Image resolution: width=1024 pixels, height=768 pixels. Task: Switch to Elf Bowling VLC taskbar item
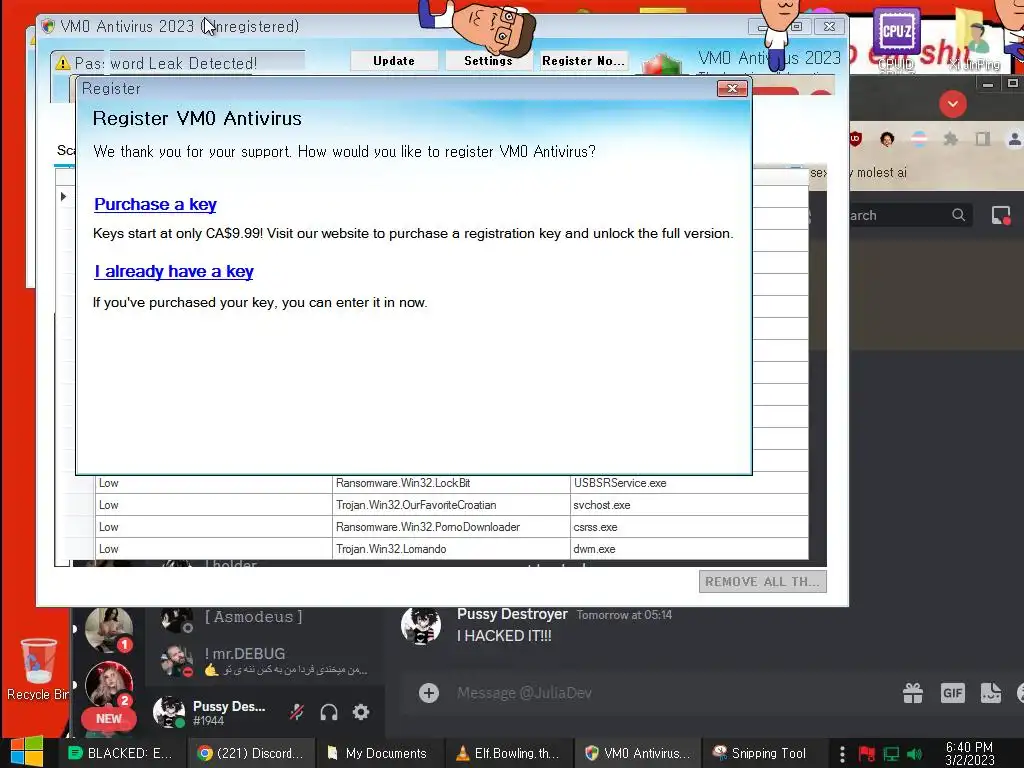click(508, 753)
